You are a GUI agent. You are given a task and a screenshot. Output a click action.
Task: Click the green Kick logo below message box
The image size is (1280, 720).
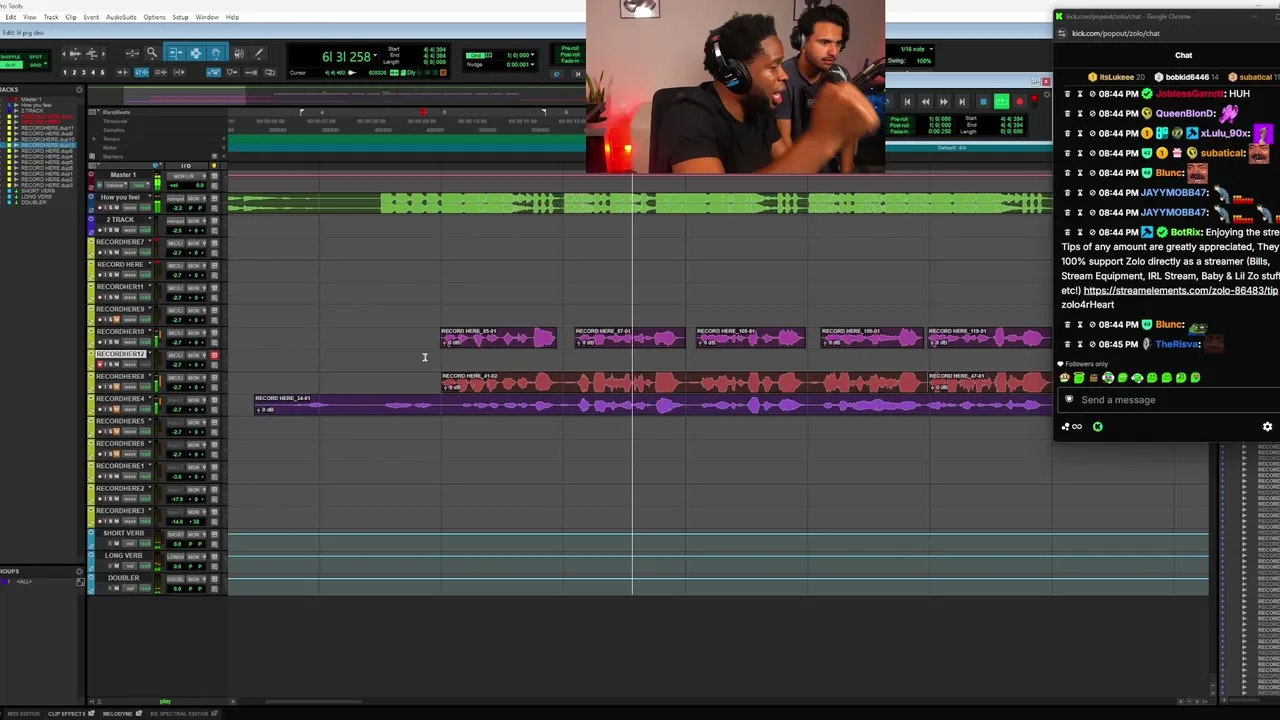(x=1097, y=427)
